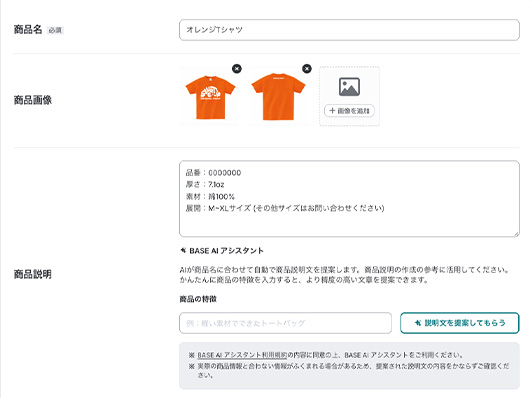The image size is (532, 398).
Task: Click the '展開：M~XLサイズ' line in description
Action: click(285, 208)
